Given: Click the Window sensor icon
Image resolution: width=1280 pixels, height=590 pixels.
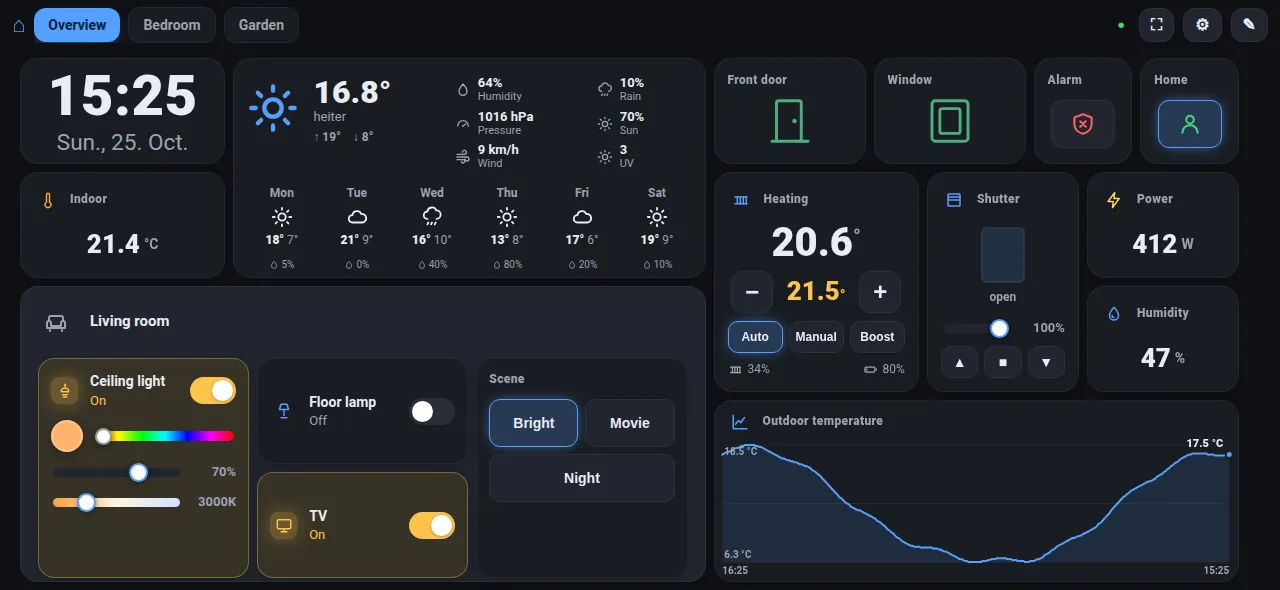Looking at the screenshot, I should (950, 121).
